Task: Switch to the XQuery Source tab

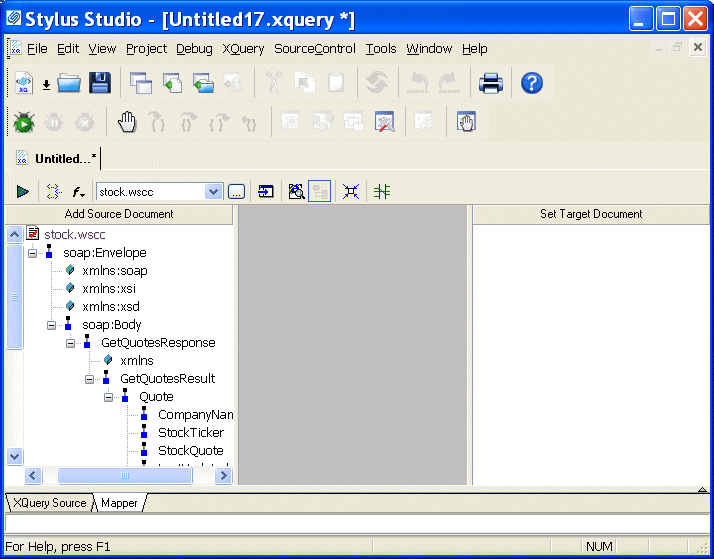Action: [x=49, y=503]
